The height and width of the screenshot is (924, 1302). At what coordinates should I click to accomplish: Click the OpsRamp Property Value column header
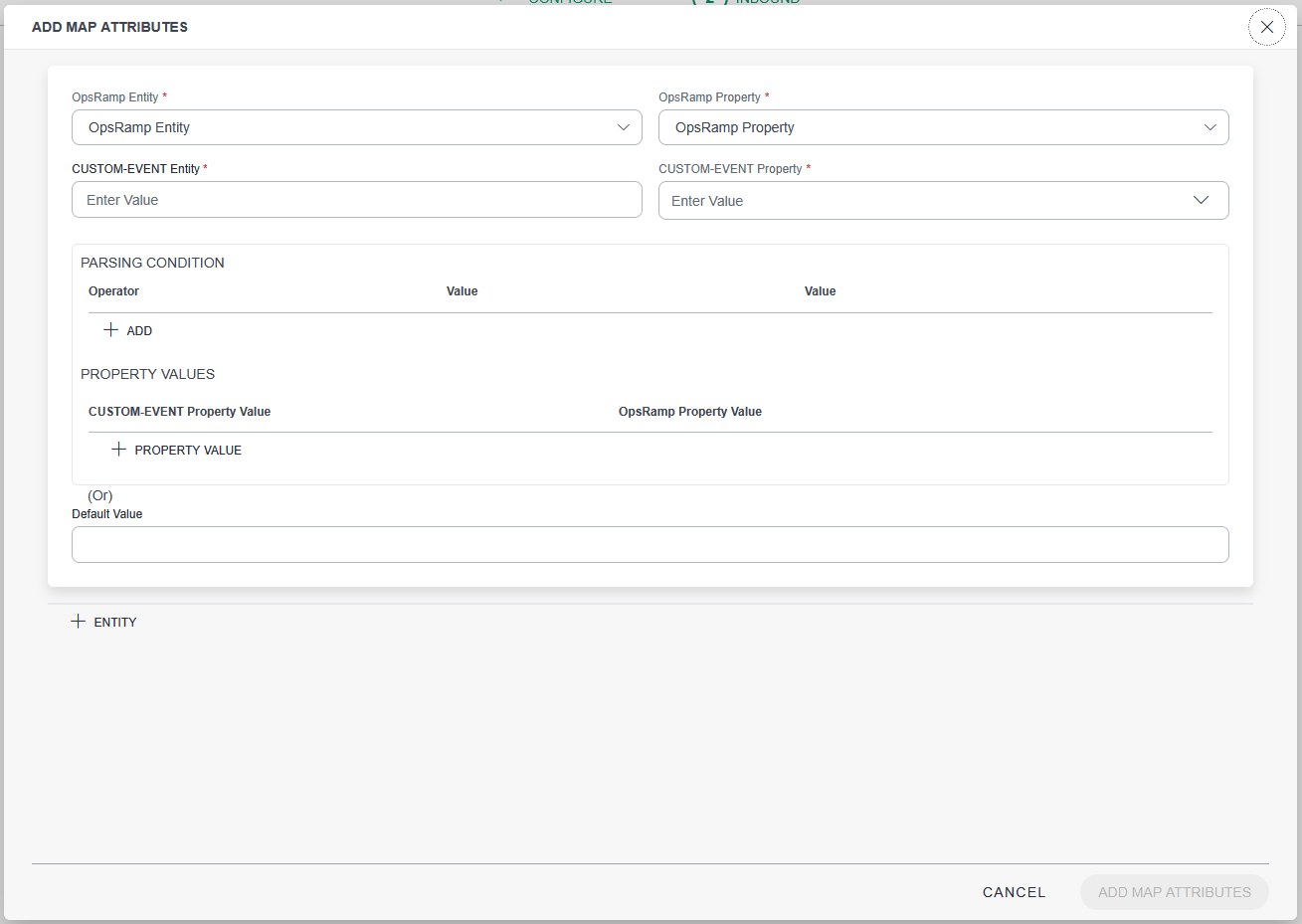click(x=690, y=412)
